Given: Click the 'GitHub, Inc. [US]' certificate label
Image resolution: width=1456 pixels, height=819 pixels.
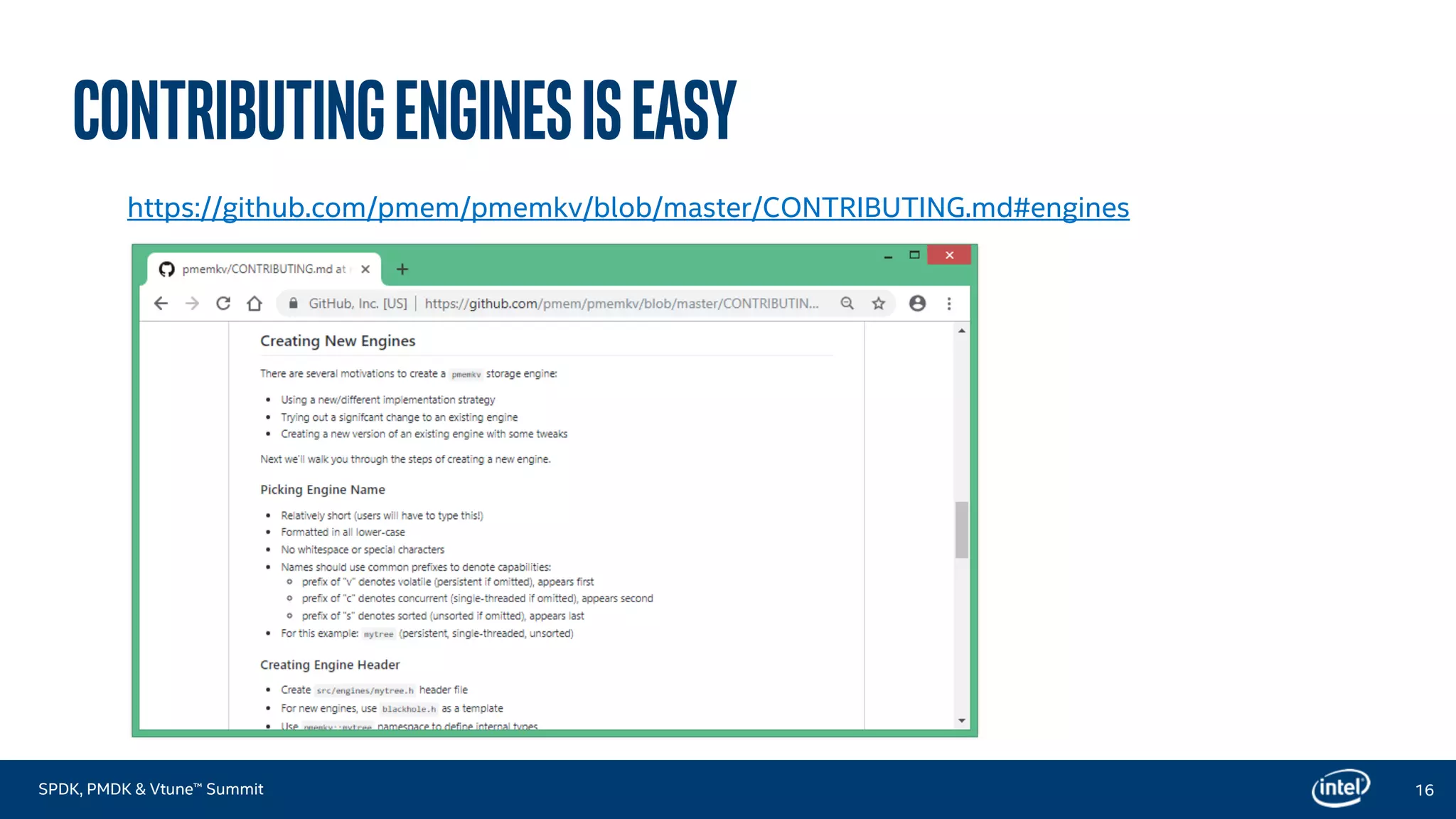Looking at the screenshot, I should click(x=358, y=304).
